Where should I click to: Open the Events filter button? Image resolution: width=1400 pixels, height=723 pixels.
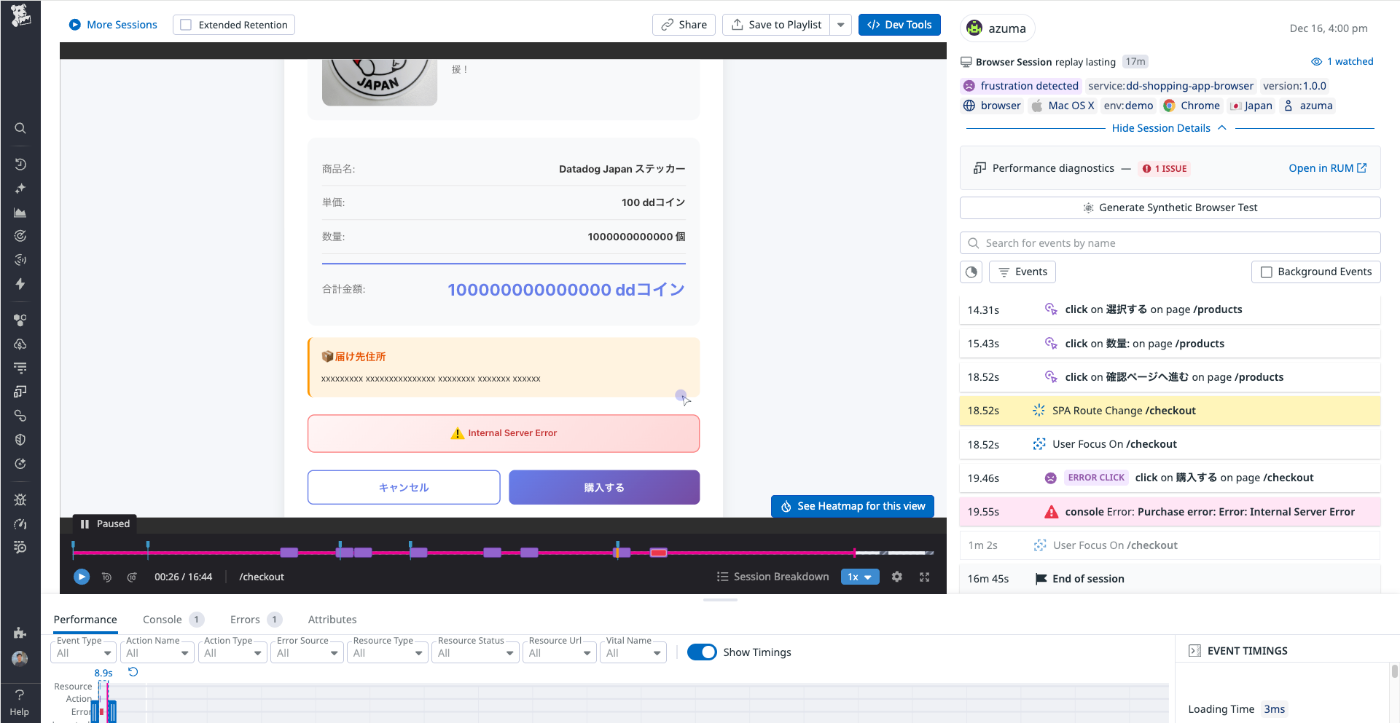click(1022, 272)
